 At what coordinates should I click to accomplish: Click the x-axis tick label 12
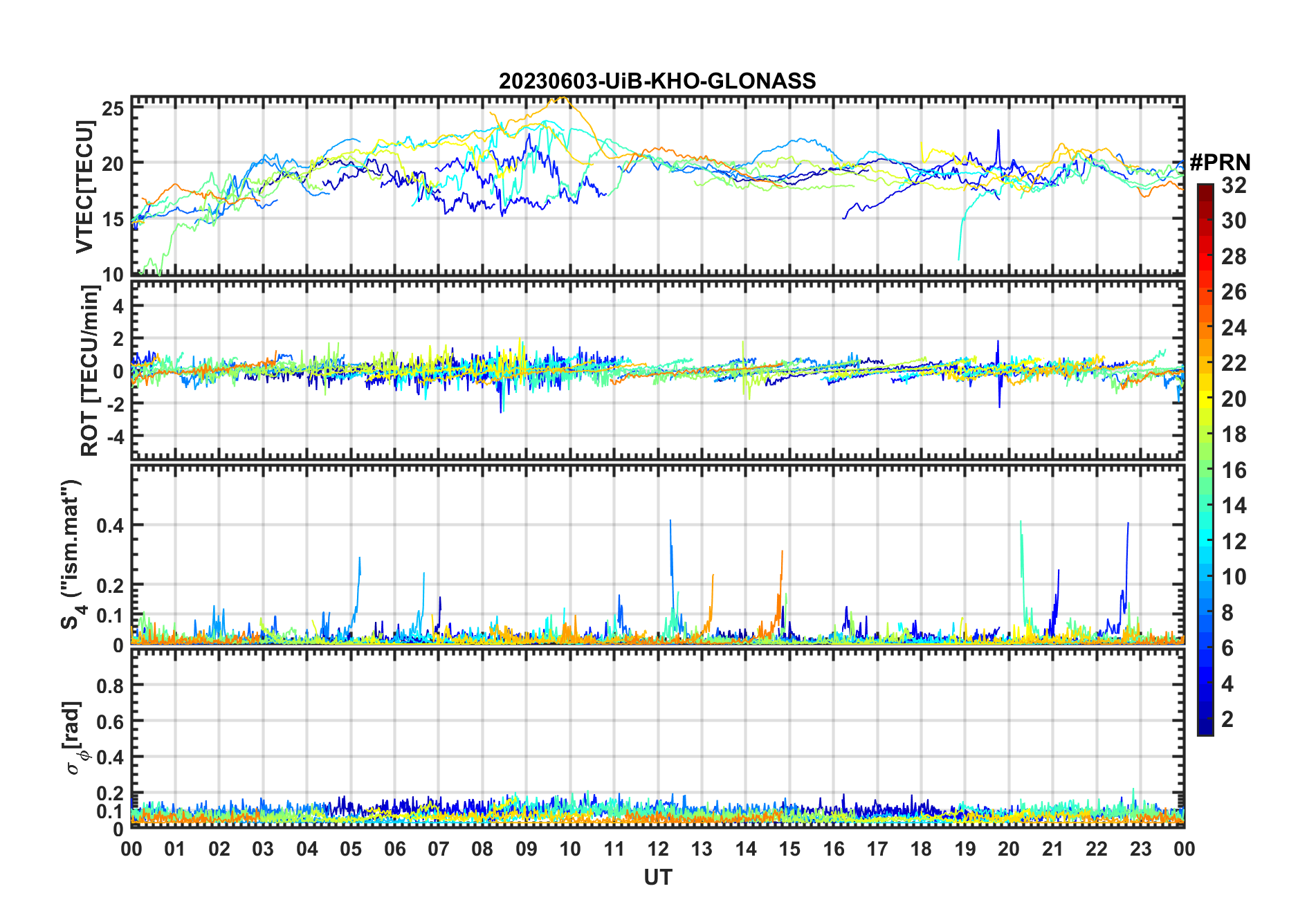point(657,849)
